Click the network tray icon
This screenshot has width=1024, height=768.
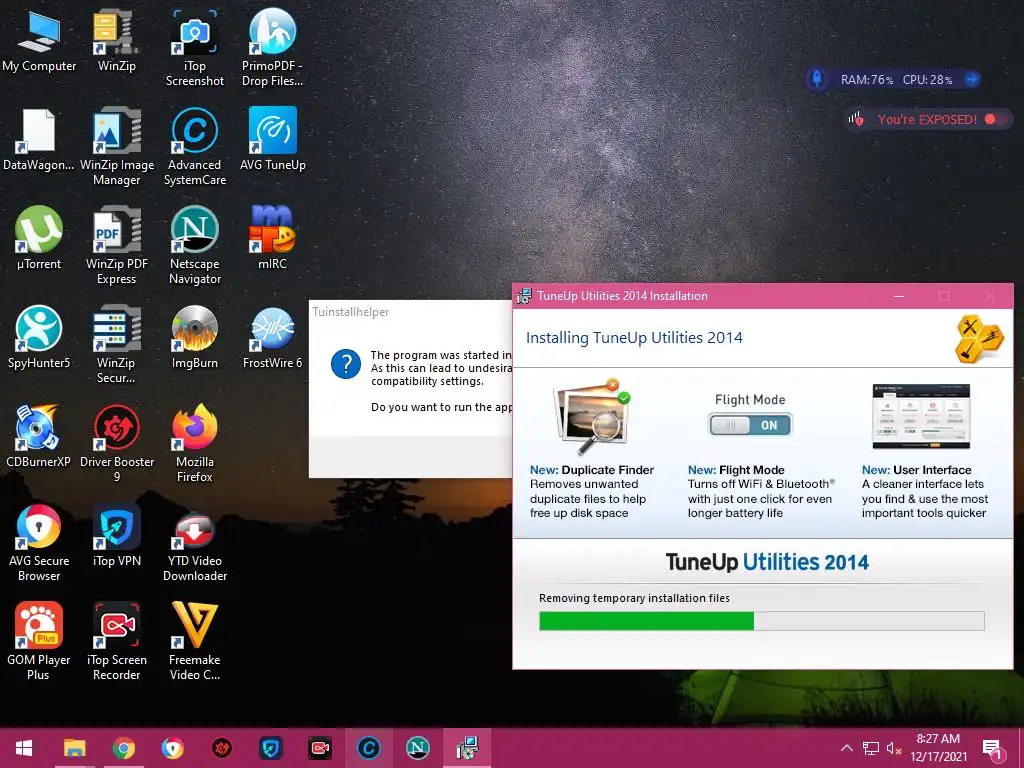[x=871, y=748]
